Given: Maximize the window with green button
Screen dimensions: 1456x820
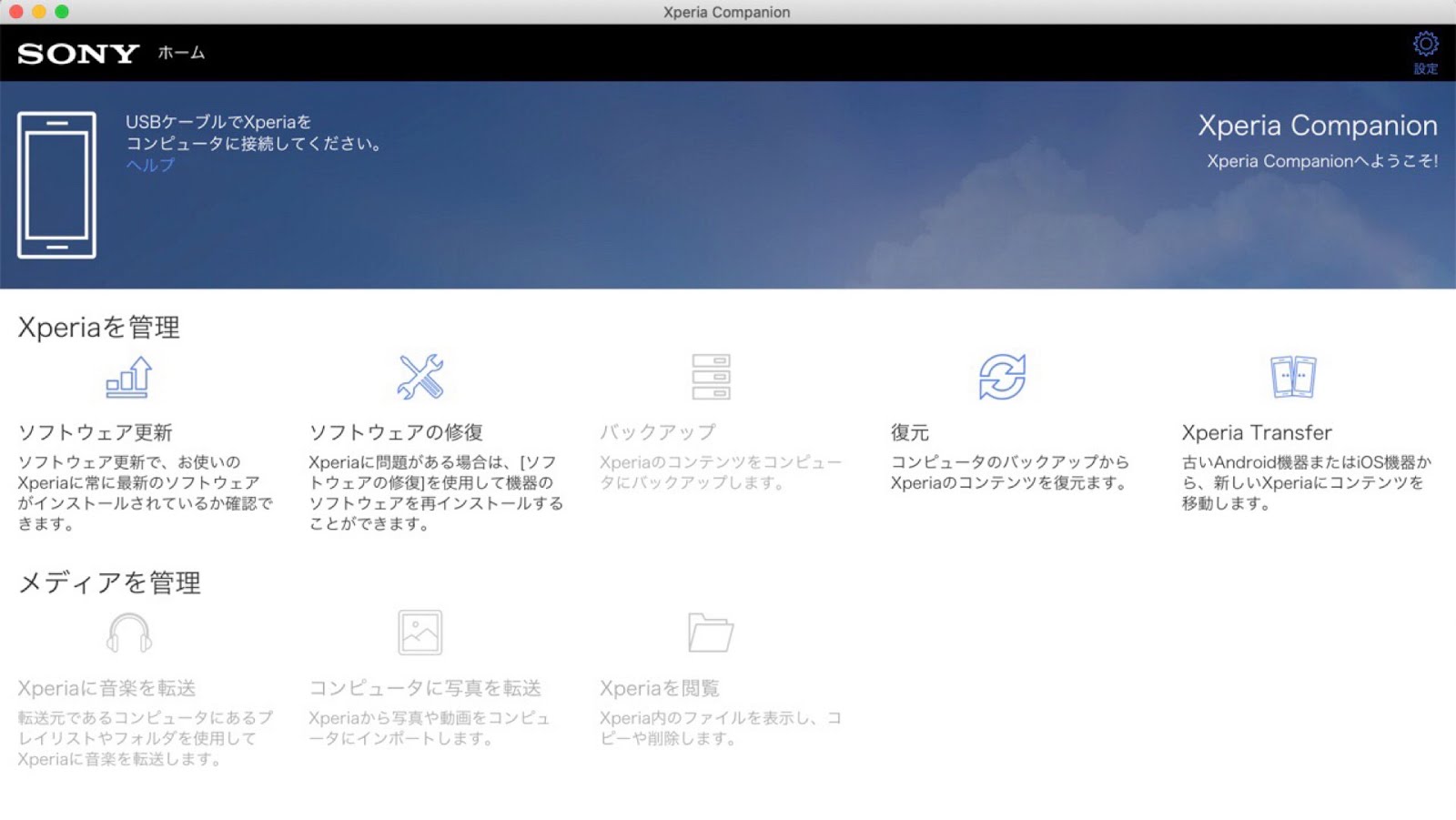Looking at the screenshot, I should tap(62, 12).
